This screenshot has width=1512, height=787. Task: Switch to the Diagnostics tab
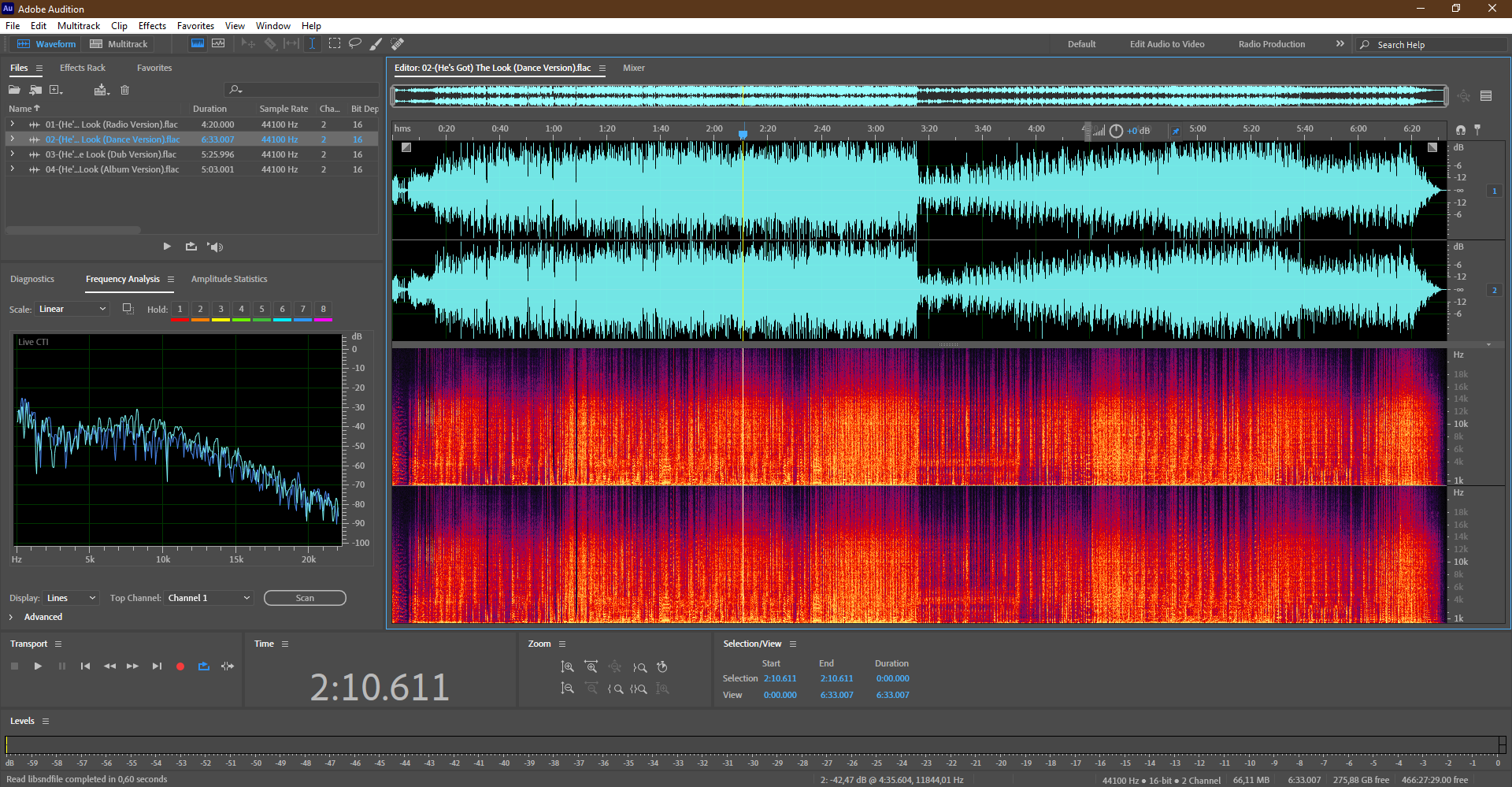[x=32, y=279]
